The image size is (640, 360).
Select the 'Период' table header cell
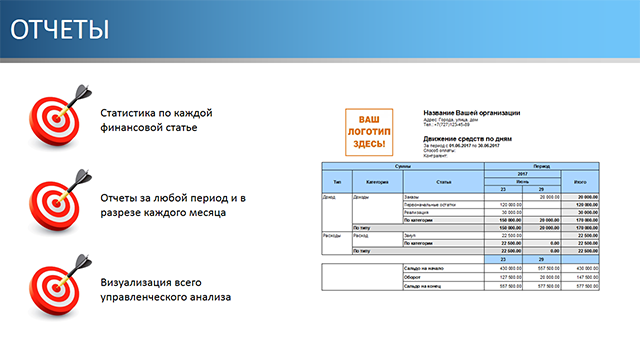pos(542,166)
